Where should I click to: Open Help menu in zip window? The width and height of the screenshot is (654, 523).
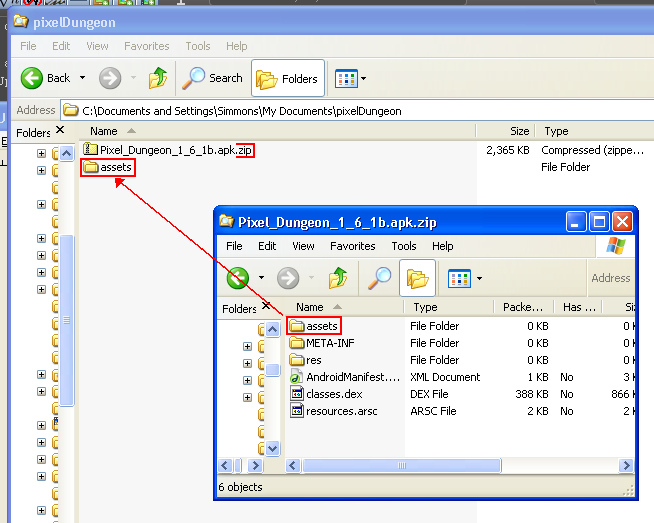tap(443, 246)
